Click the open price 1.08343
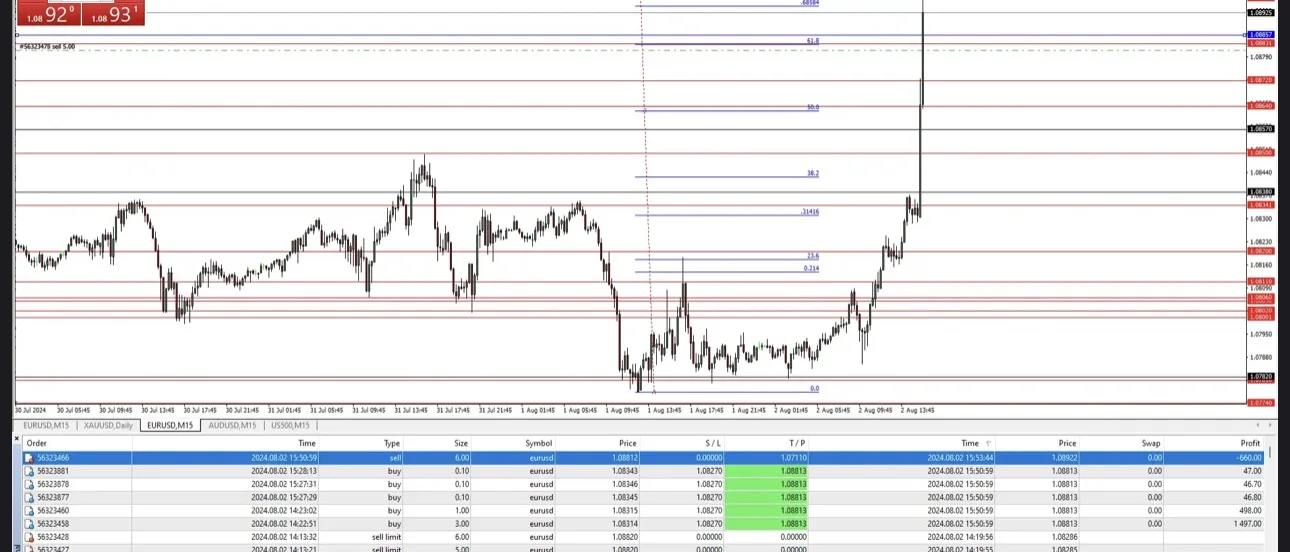1290x552 pixels. pos(624,471)
